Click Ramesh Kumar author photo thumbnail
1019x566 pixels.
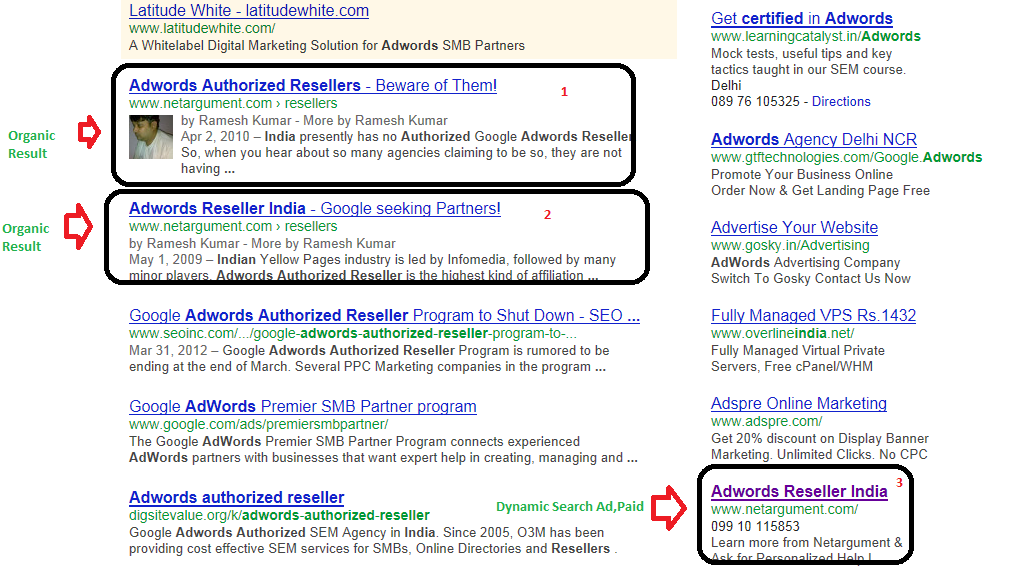(151, 137)
